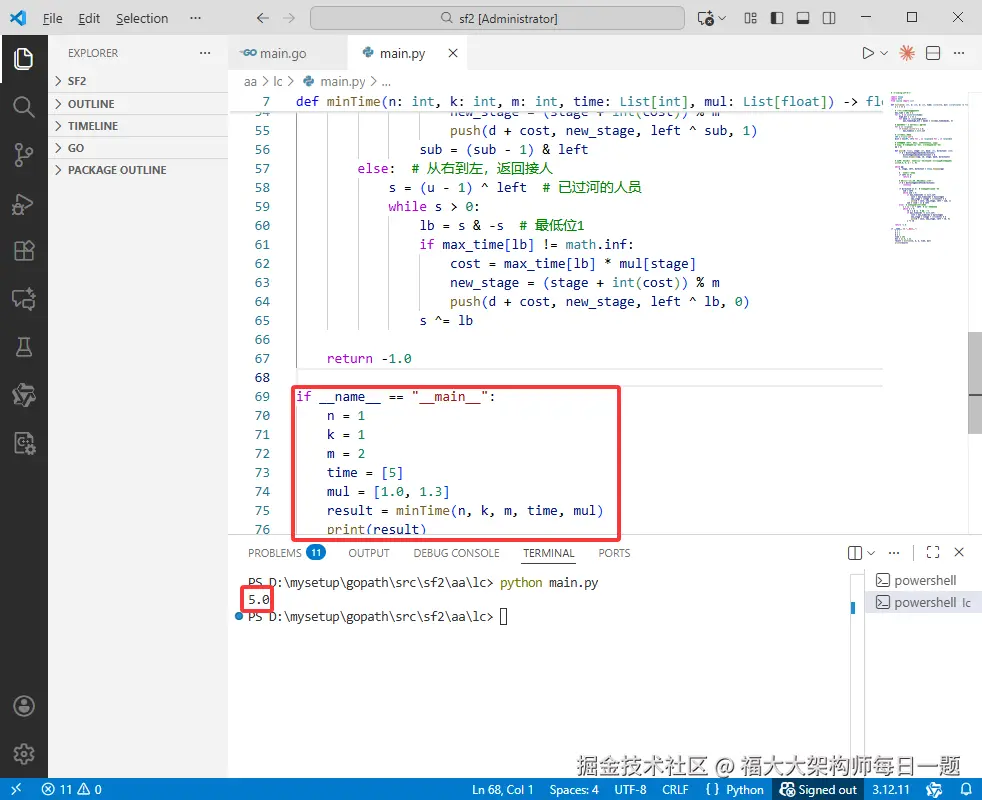Viewport: 982px width, 800px height.
Task: Toggle the Secondary Side Bar visibility
Action: click(x=829, y=18)
